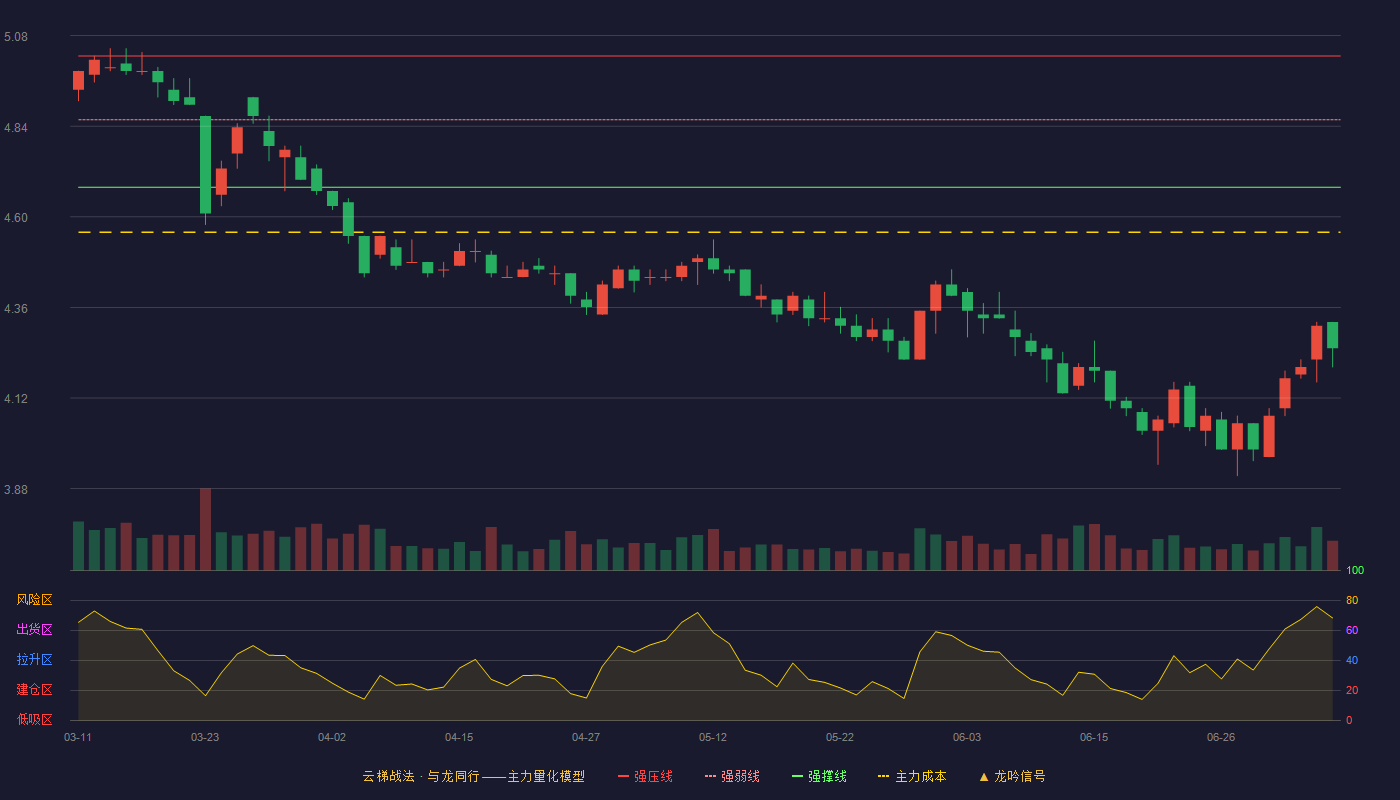Click the 5.08 price axis label
The image size is (1400, 800).
[x=16, y=37]
